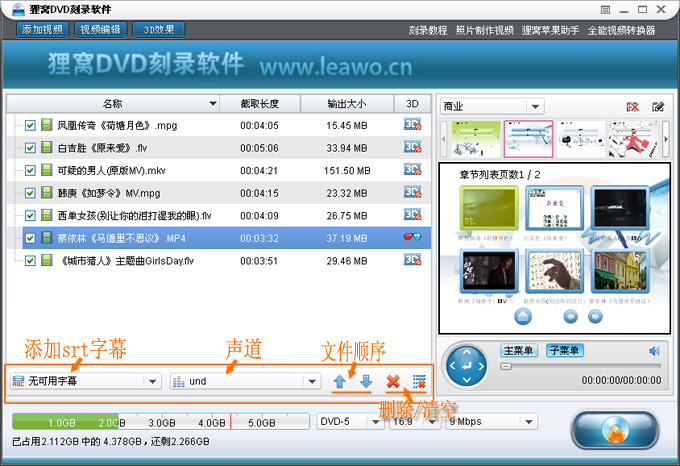Switch to 主菜单 tab

click(x=519, y=350)
